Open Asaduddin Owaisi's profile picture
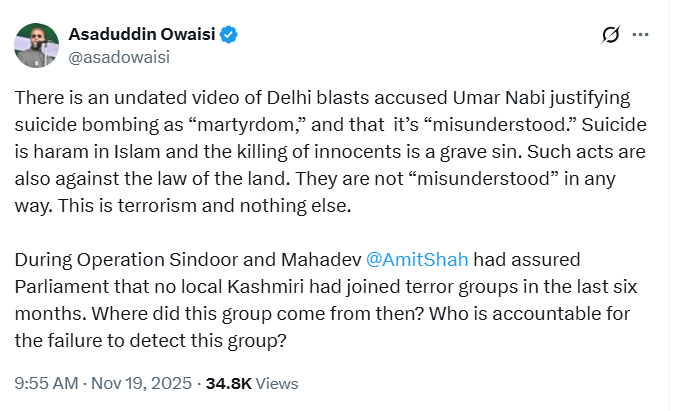The image size is (677, 411). [35, 44]
